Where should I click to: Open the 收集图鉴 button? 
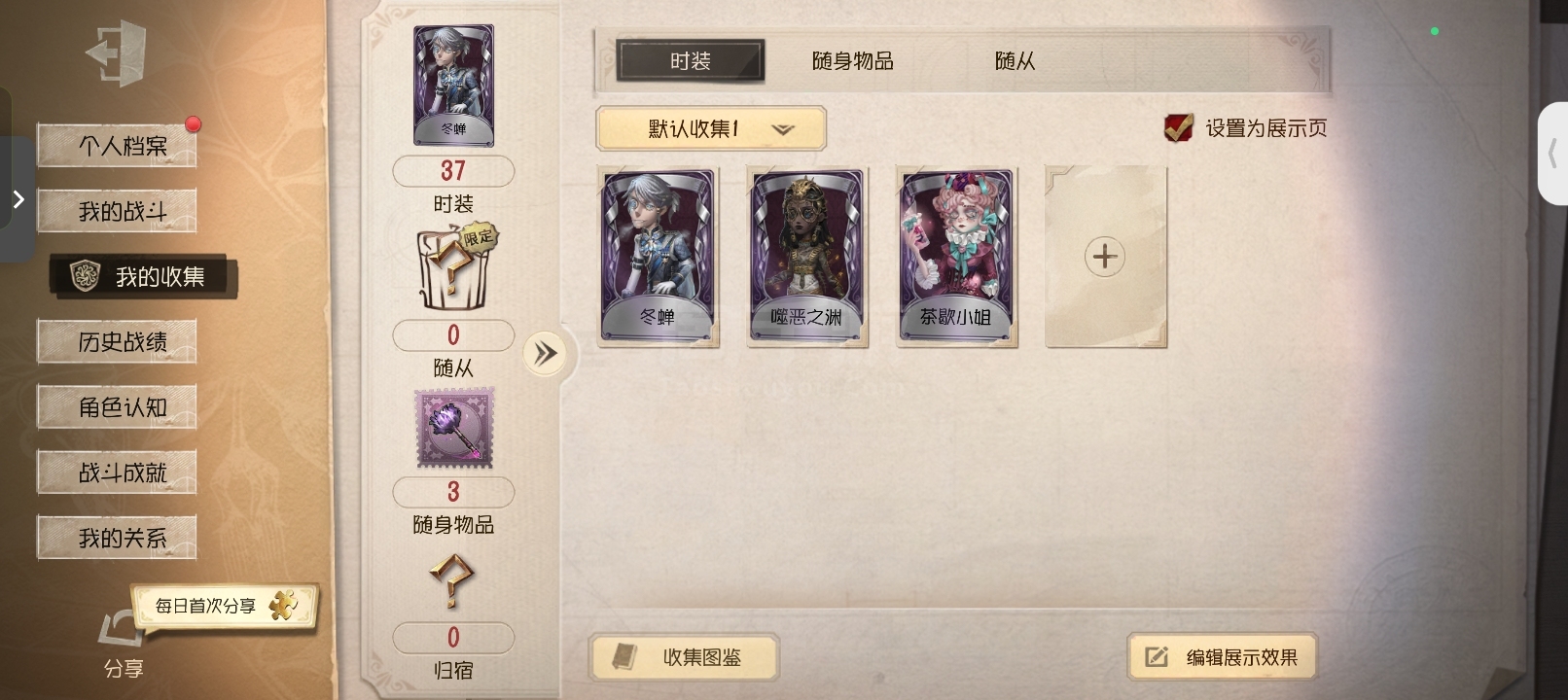coord(684,657)
